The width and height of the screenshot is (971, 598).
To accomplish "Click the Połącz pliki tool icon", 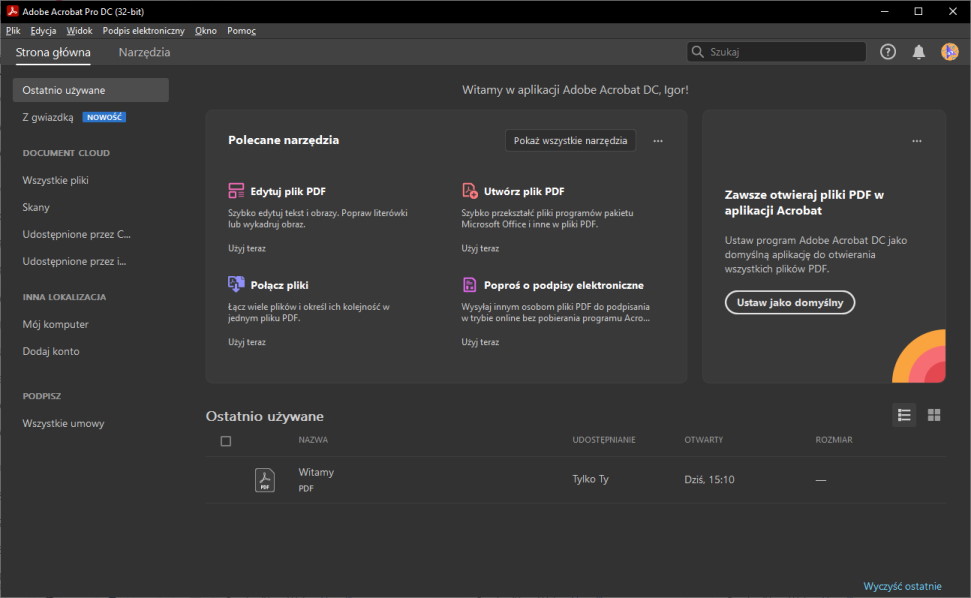I will point(236,284).
